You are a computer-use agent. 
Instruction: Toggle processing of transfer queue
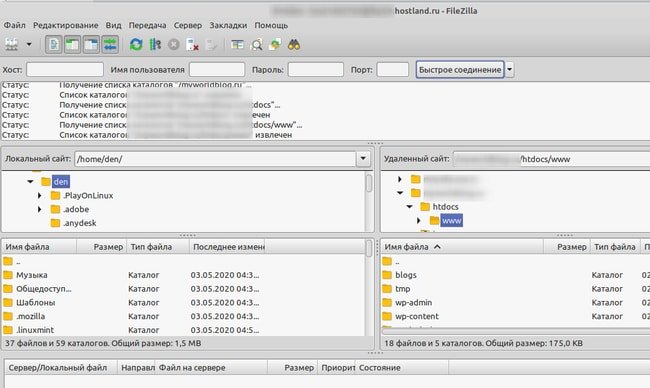(155, 44)
